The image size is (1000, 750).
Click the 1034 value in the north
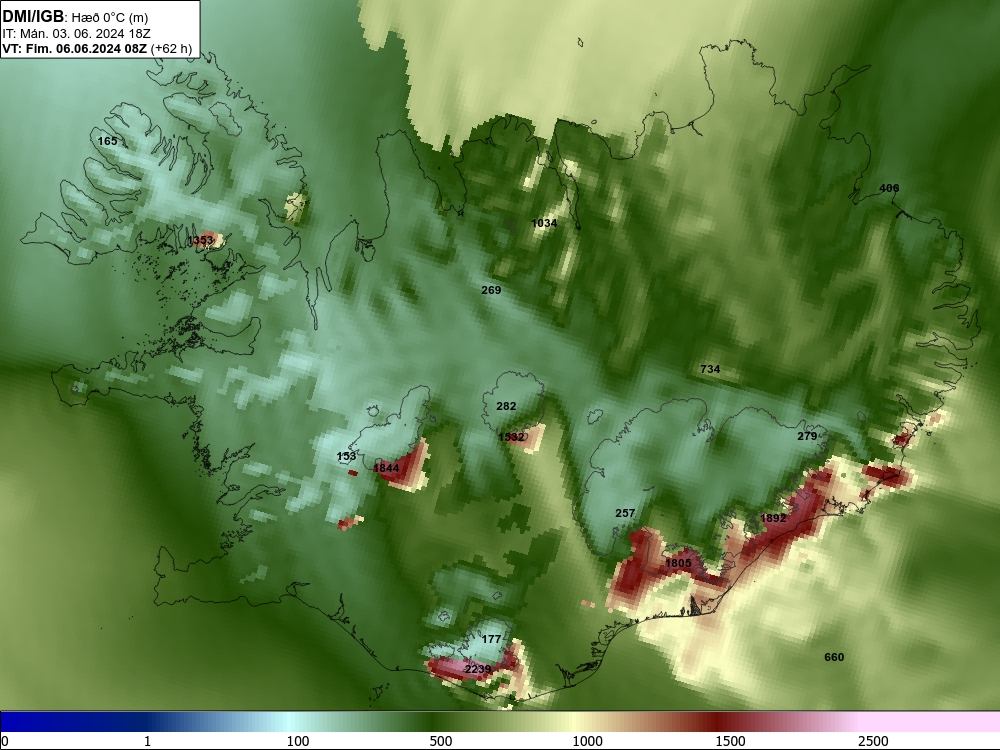[x=544, y=223]
